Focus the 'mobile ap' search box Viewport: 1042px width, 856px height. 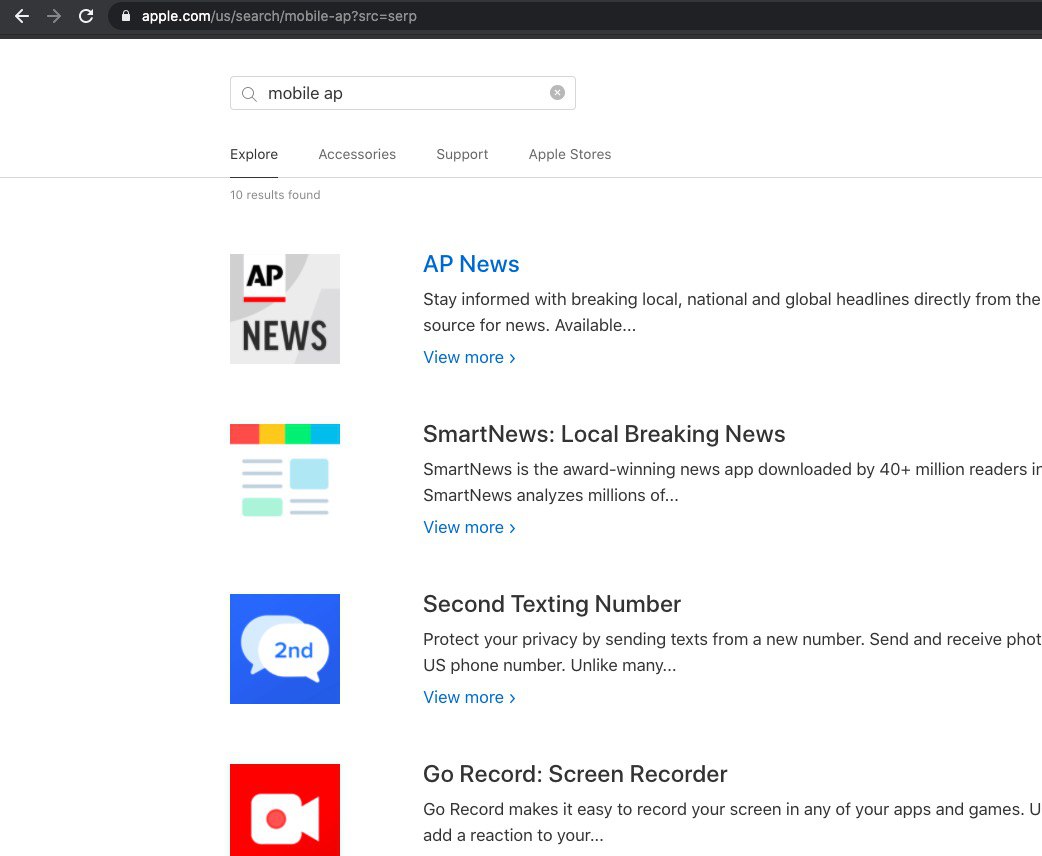click(x=403, y=93)
